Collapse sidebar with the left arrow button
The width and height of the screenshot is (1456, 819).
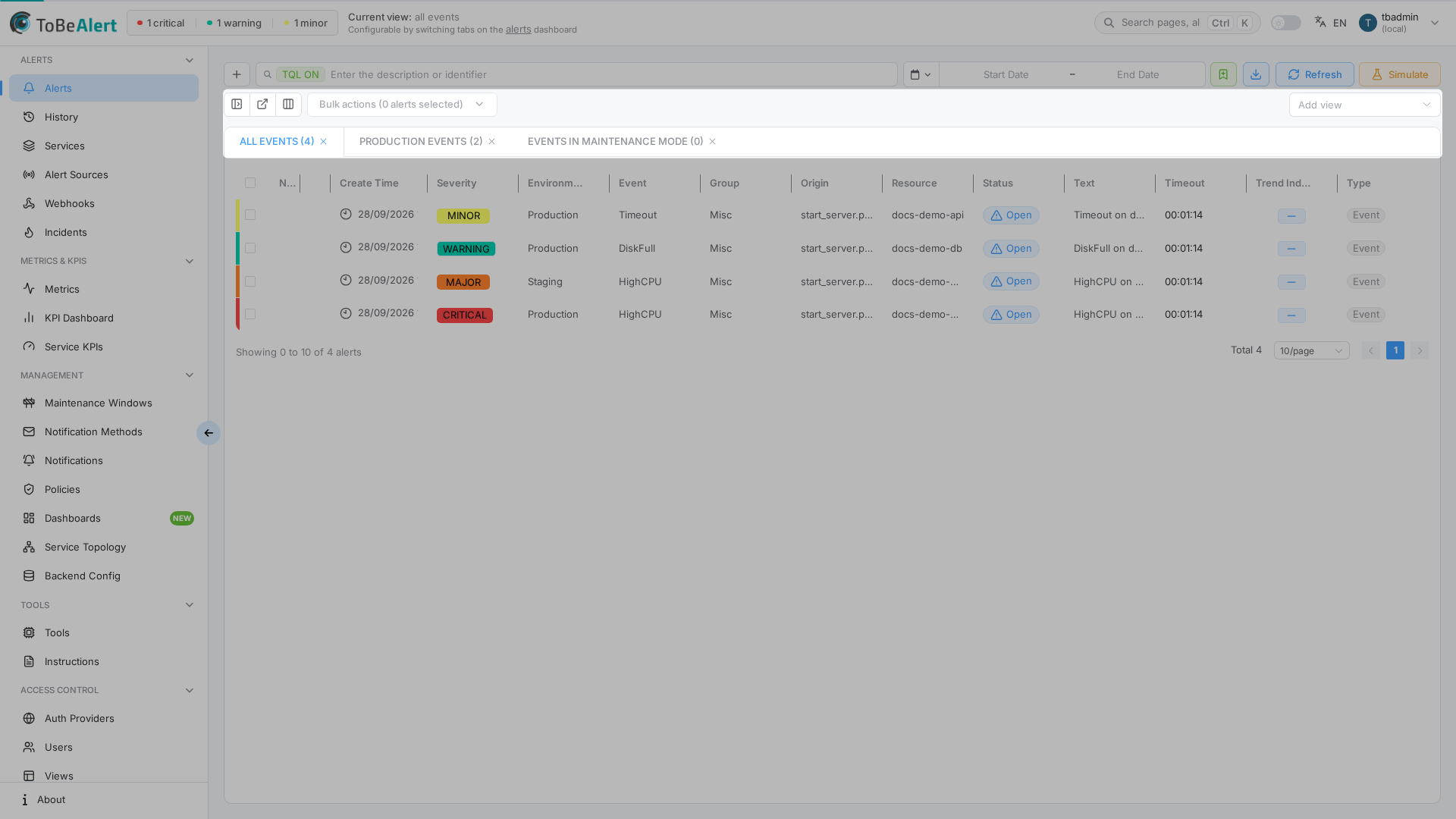pos(209,433)
